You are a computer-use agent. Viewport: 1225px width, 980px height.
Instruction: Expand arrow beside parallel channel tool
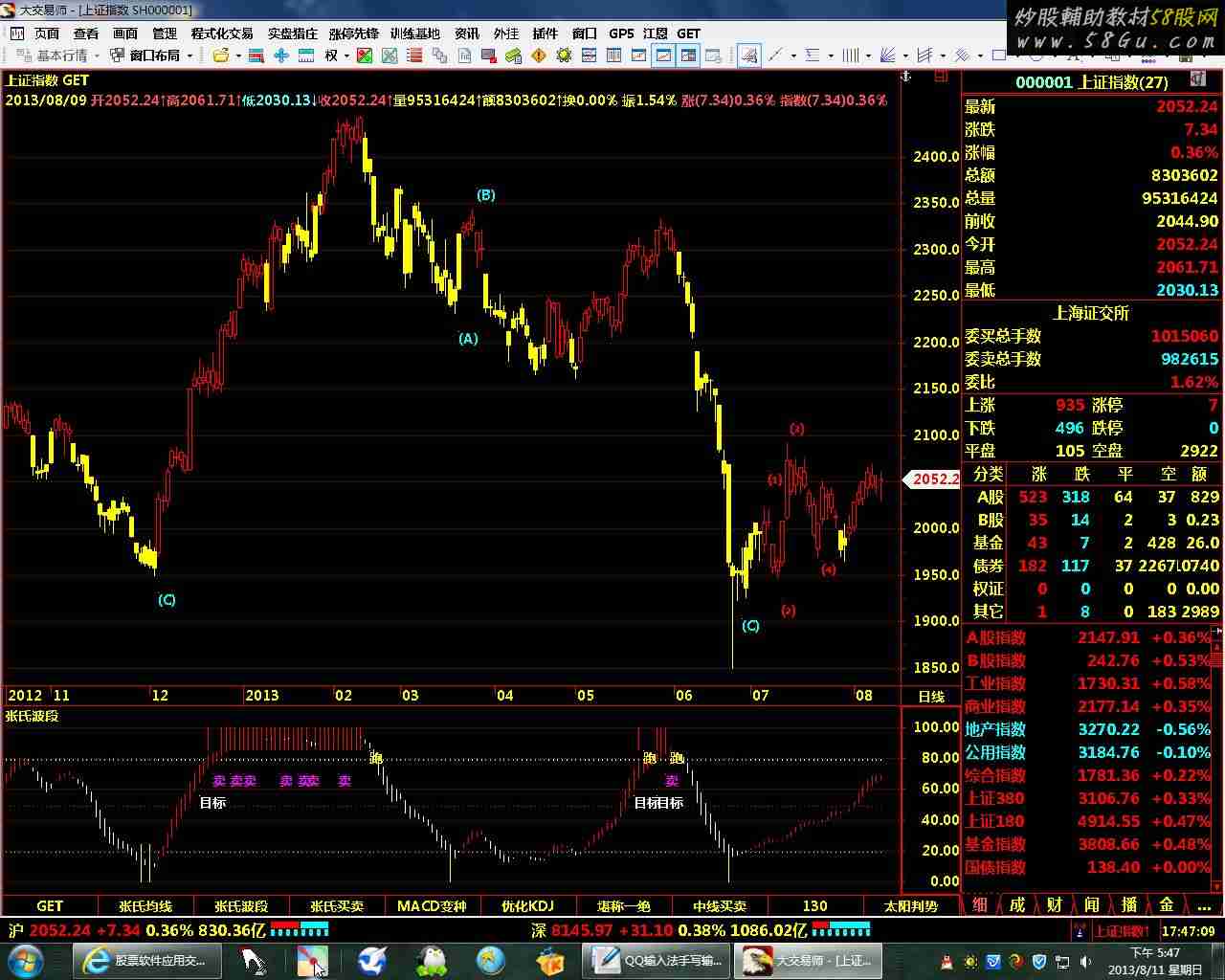943,56
